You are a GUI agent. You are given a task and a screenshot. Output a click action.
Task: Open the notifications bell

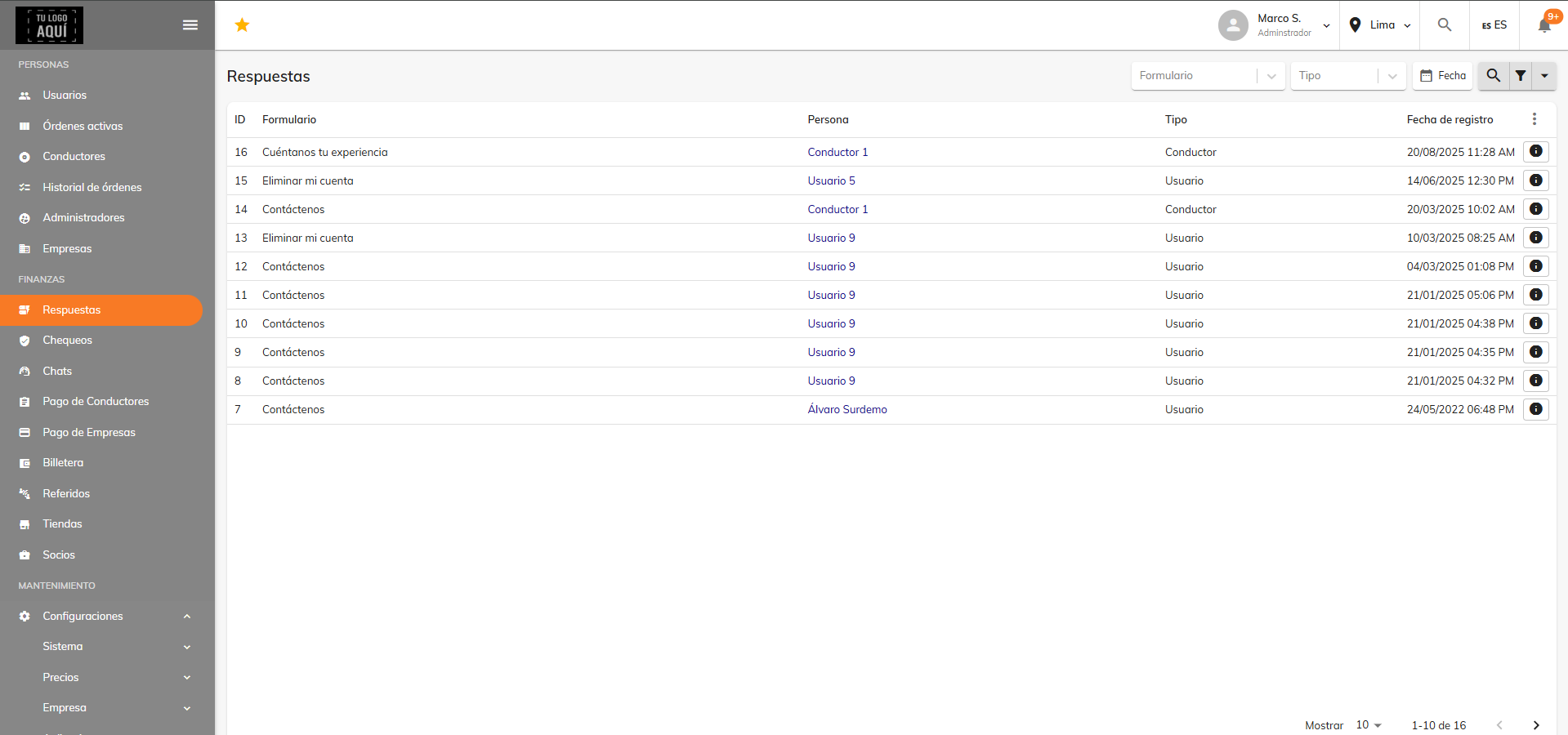tap(1544, 25)
